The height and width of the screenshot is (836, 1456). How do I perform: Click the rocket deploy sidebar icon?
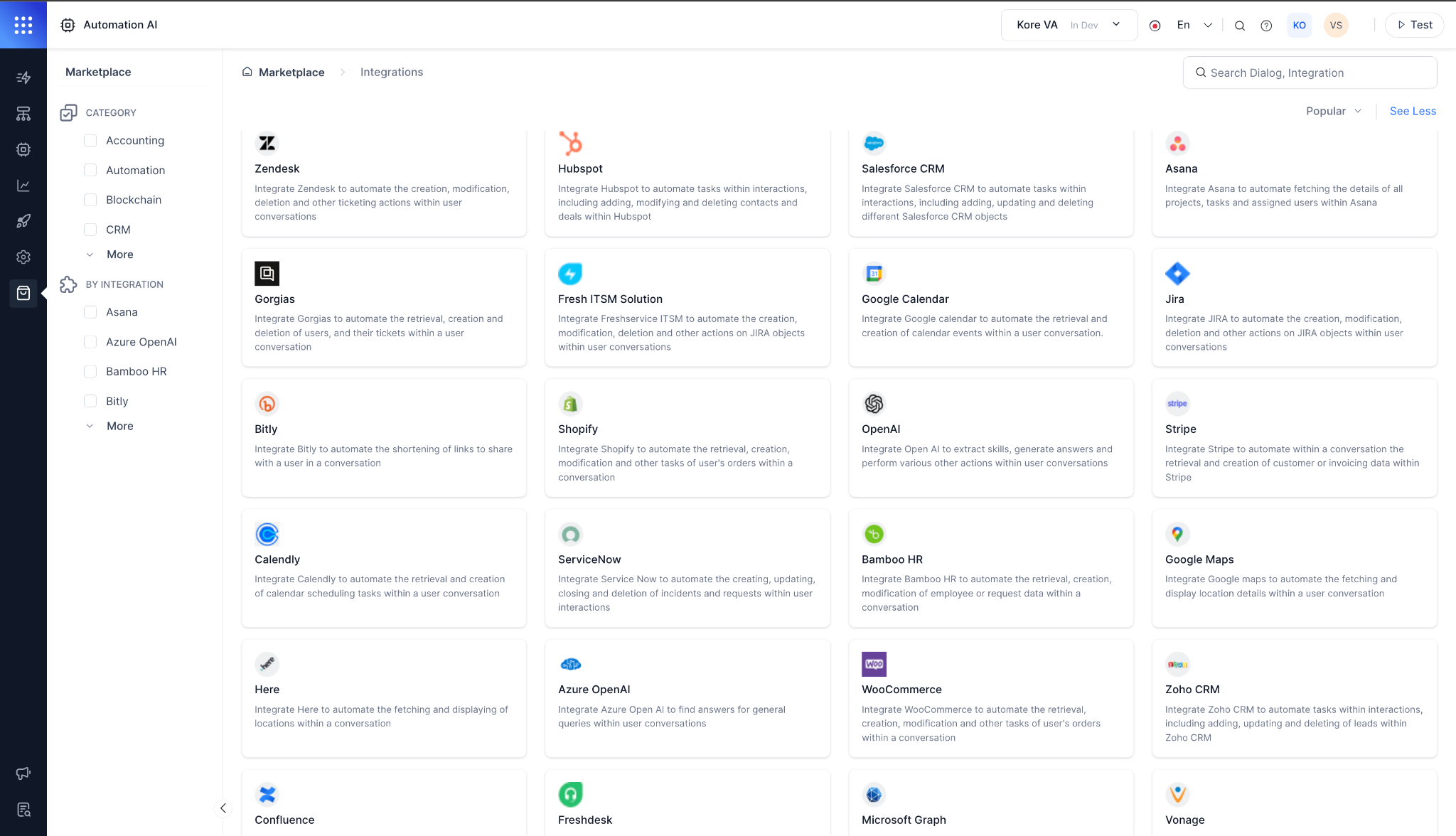click(x=23, y=221)
